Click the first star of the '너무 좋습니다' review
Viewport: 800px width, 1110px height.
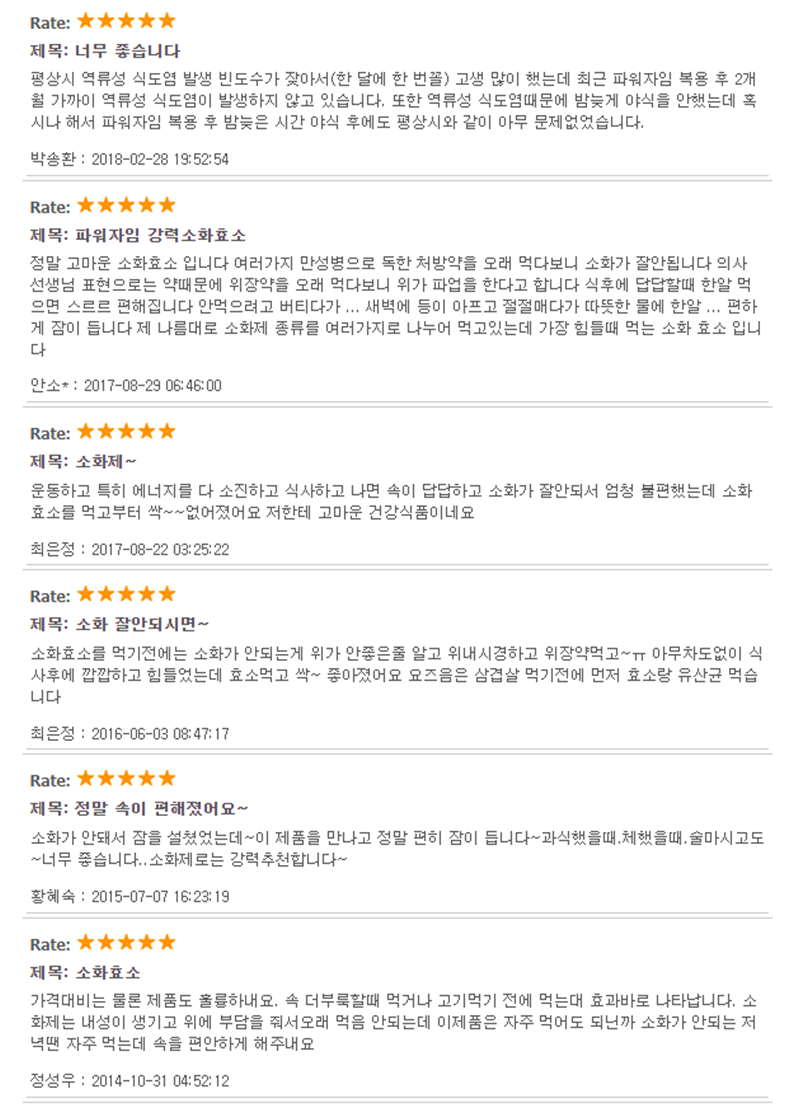(86, 20)
